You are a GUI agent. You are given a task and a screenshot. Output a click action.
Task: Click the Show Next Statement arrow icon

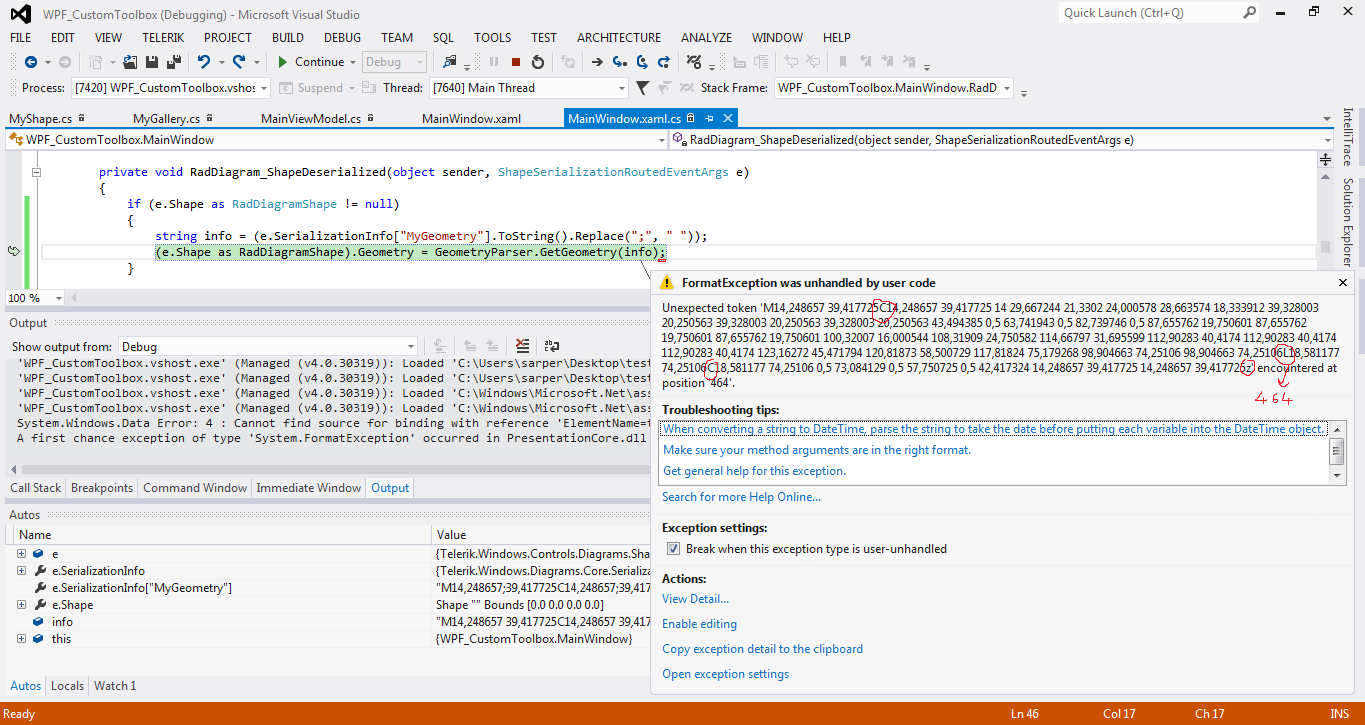tap(597, 62)
